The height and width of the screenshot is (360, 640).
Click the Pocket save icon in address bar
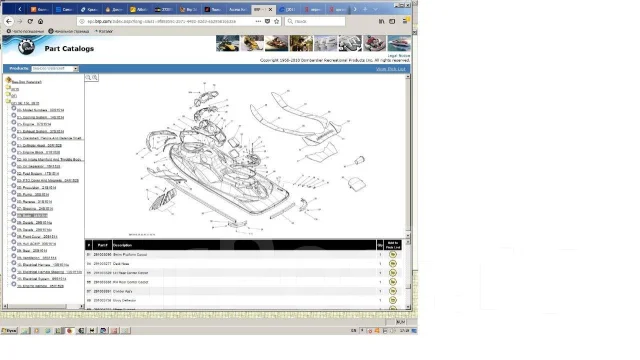[x=267, y=21]
